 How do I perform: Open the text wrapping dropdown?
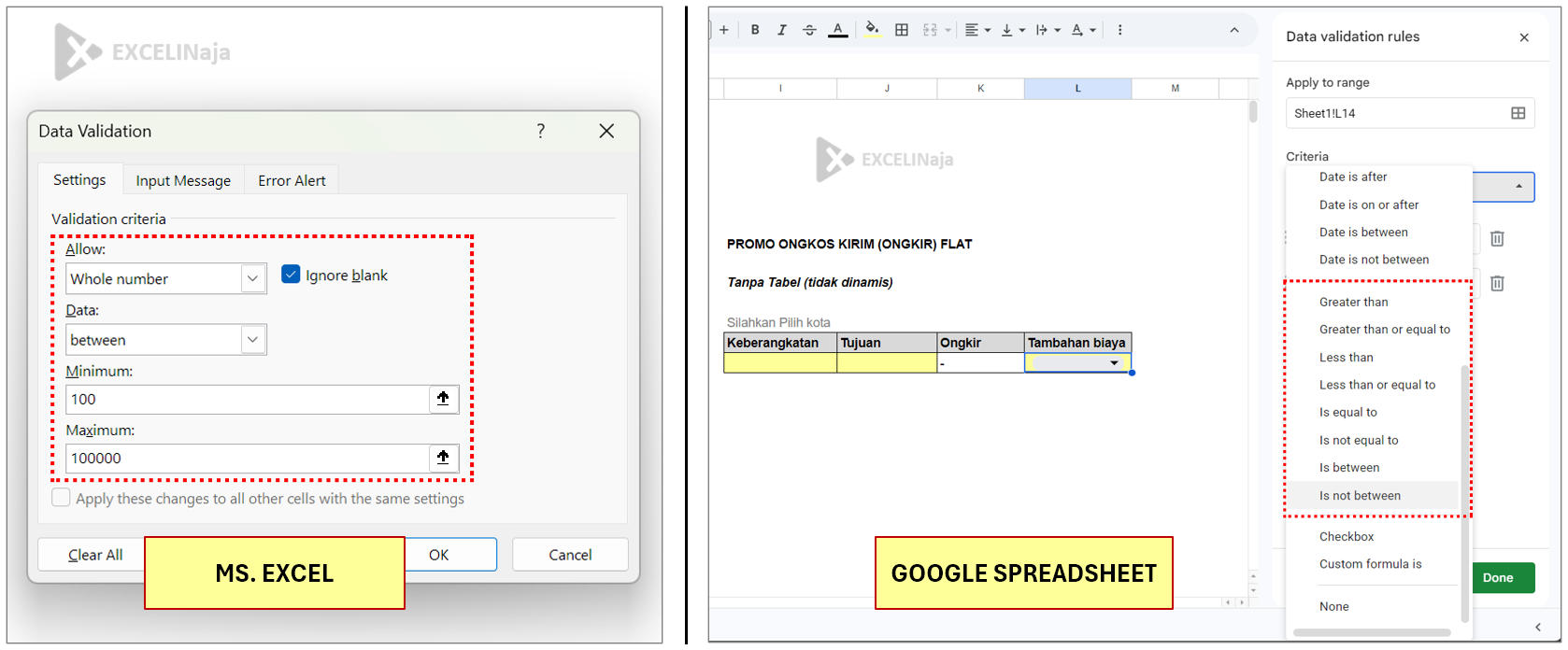point(1048,30)
